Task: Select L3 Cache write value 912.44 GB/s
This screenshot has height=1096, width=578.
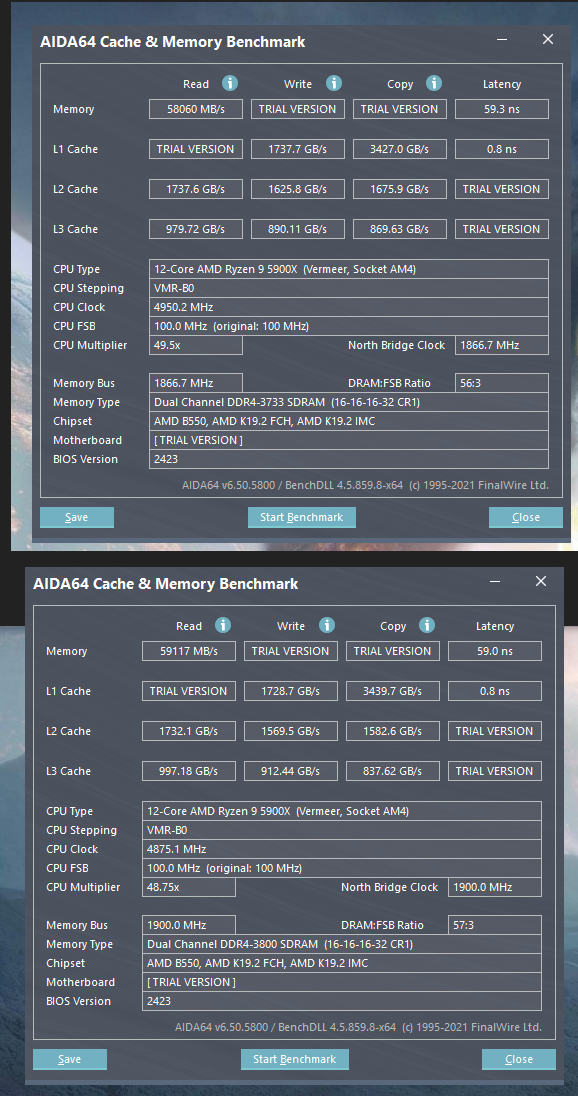Action: (x=291, y=770)
